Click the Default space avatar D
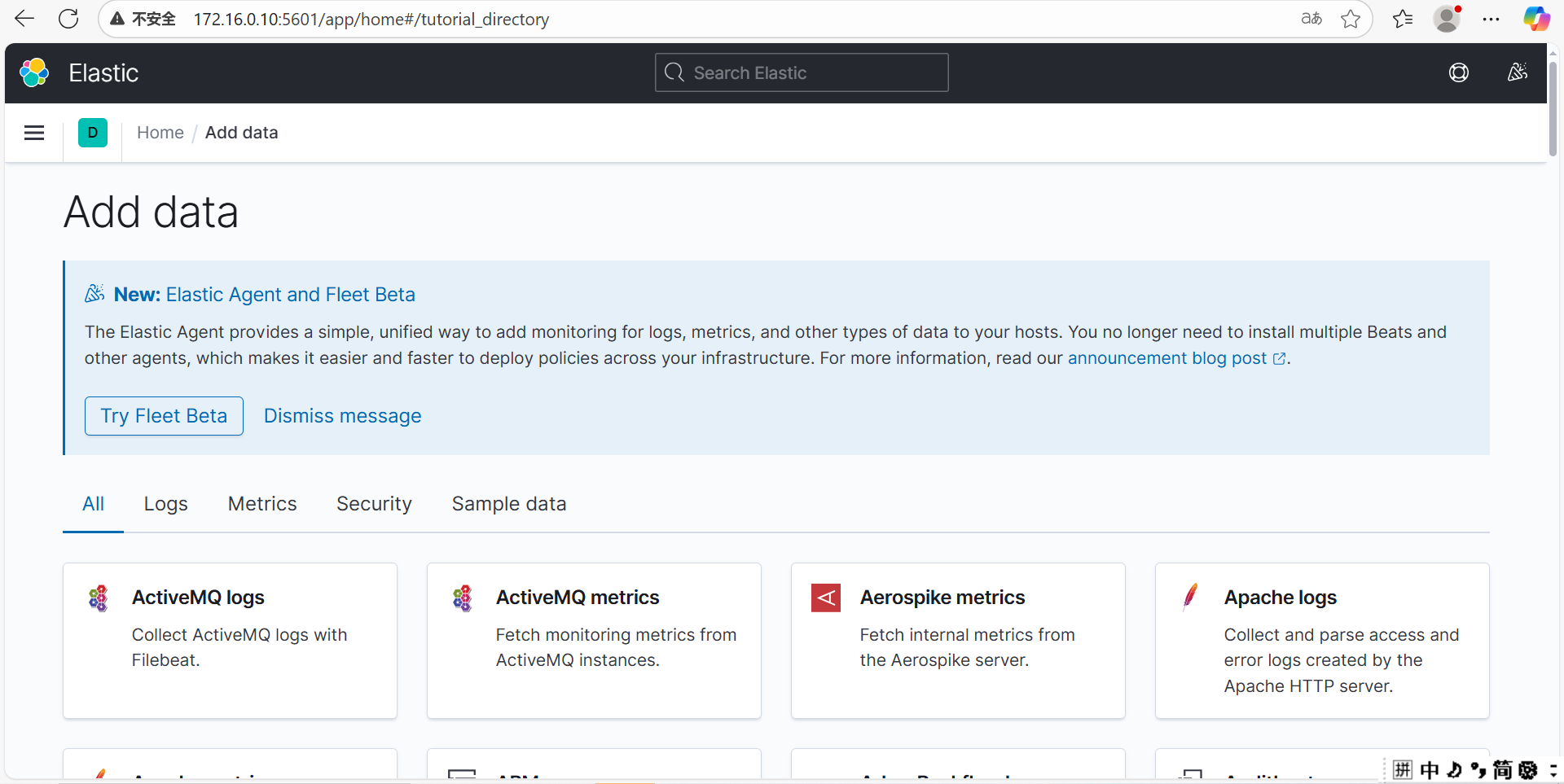Image resolution: width=1564 pixels, height=784 pixels. click(93, 133)
